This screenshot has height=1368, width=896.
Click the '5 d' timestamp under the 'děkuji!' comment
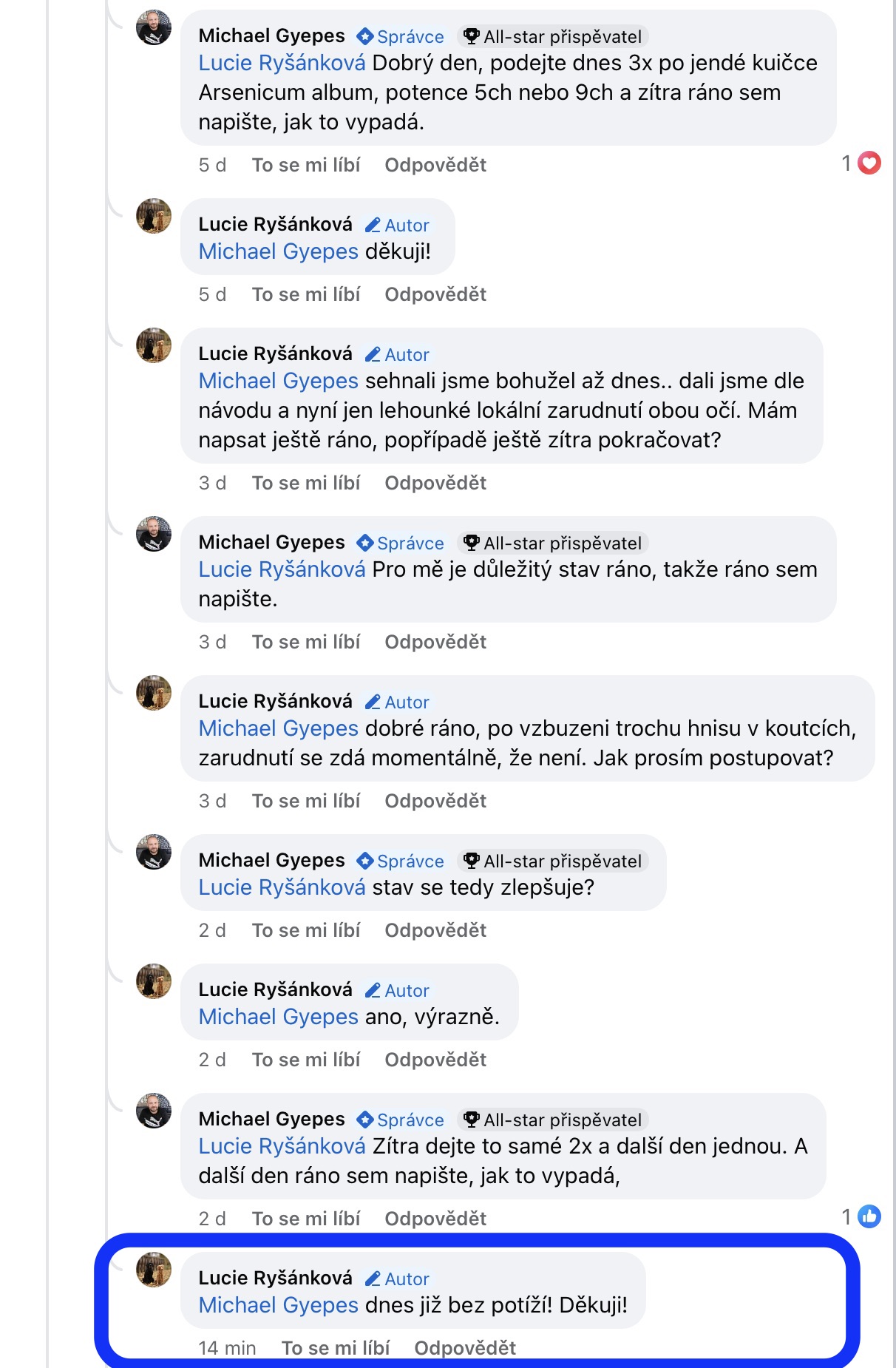pos(212,294)
